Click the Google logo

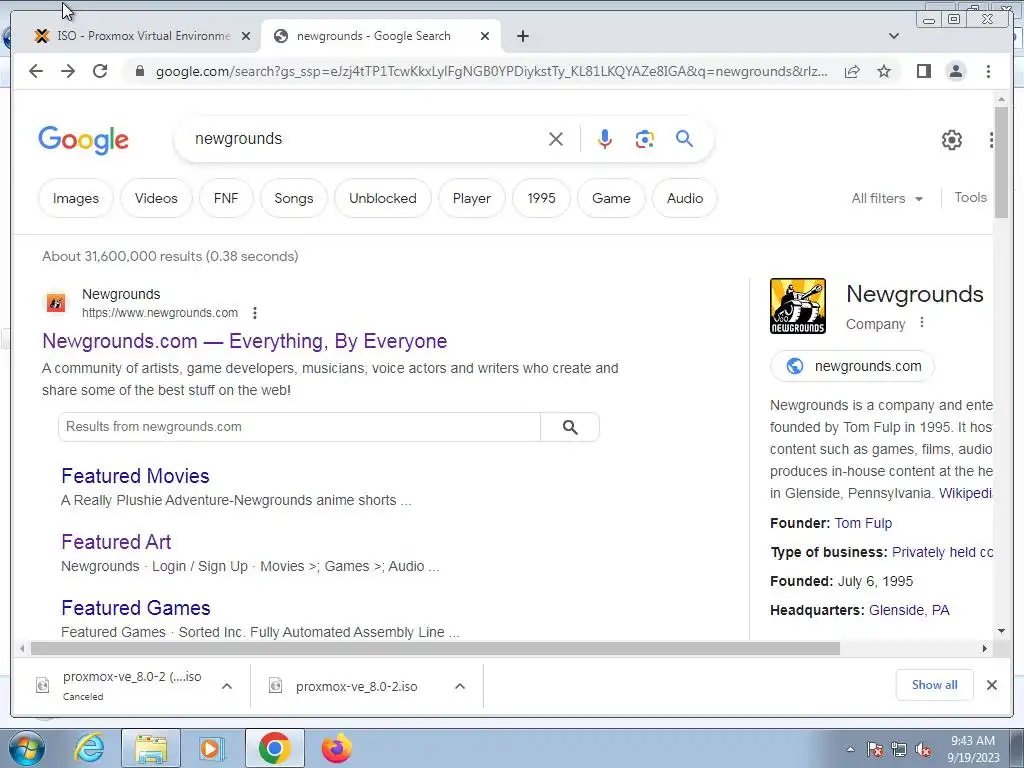point(84,140)
